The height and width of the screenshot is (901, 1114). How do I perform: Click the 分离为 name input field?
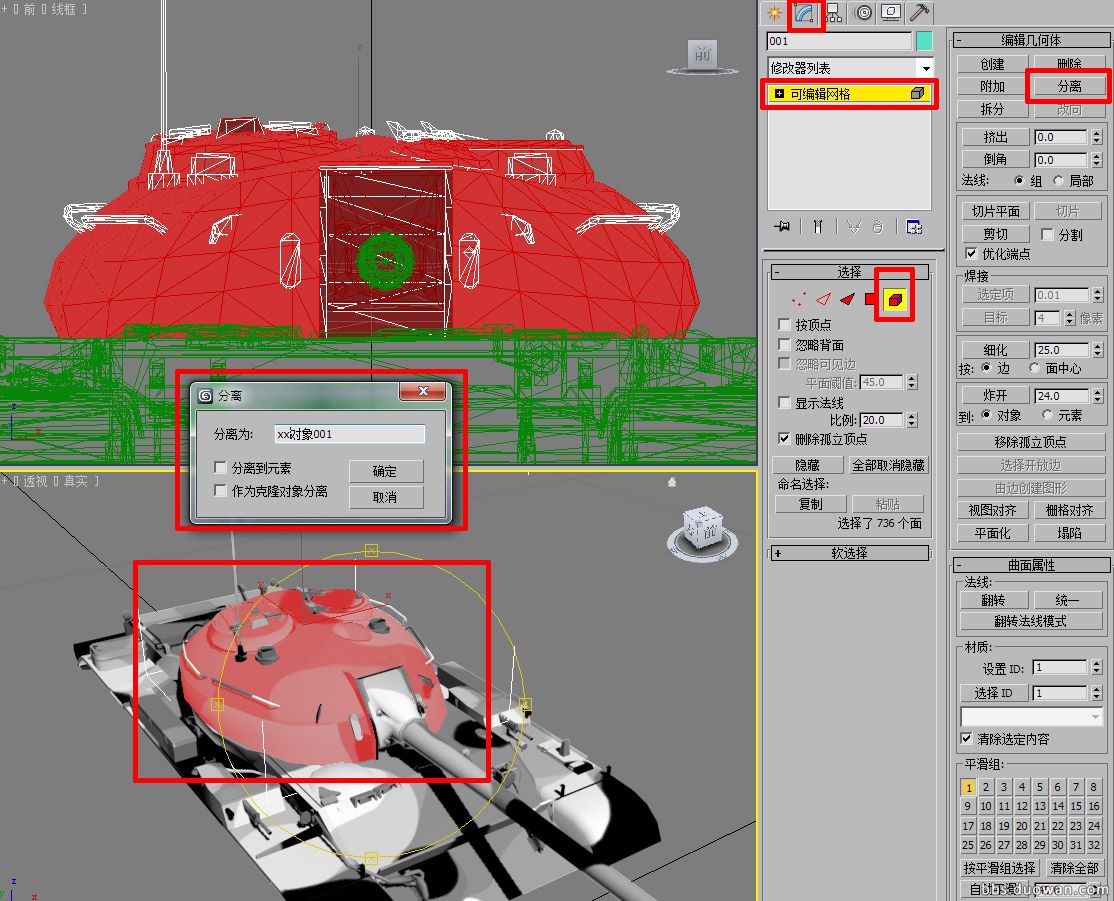click(x=349, y=434)
